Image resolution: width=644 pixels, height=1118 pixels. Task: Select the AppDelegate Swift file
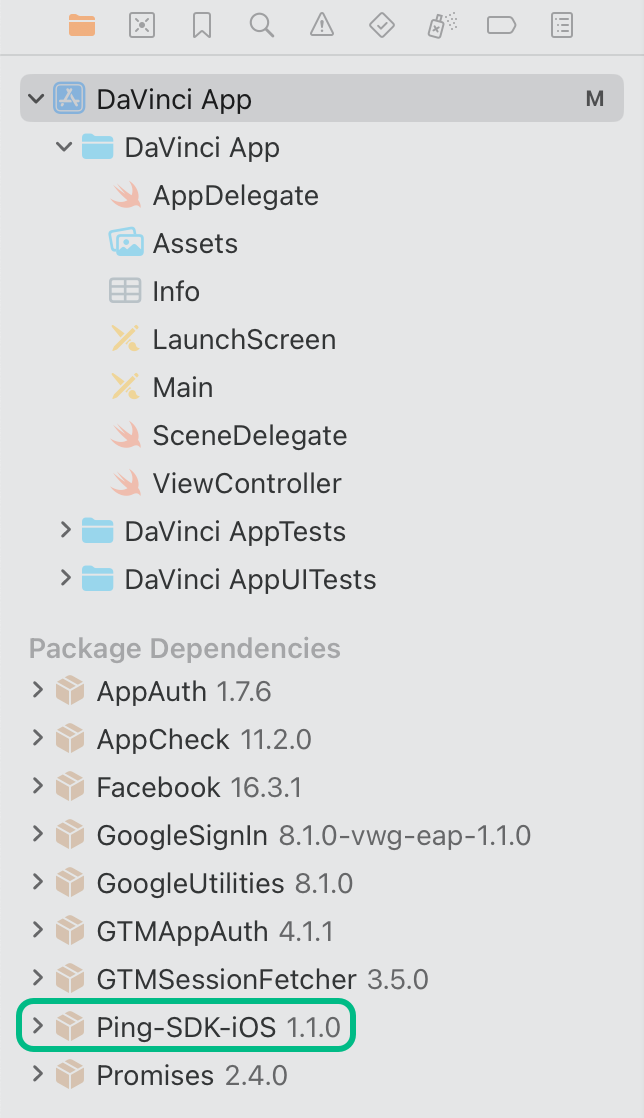[x=236, y=195]
